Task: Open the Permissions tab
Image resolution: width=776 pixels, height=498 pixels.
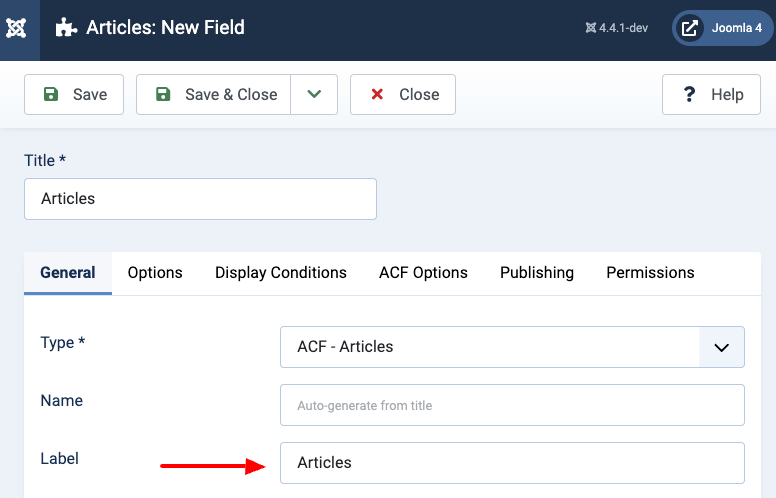Action: coord(650,273)
